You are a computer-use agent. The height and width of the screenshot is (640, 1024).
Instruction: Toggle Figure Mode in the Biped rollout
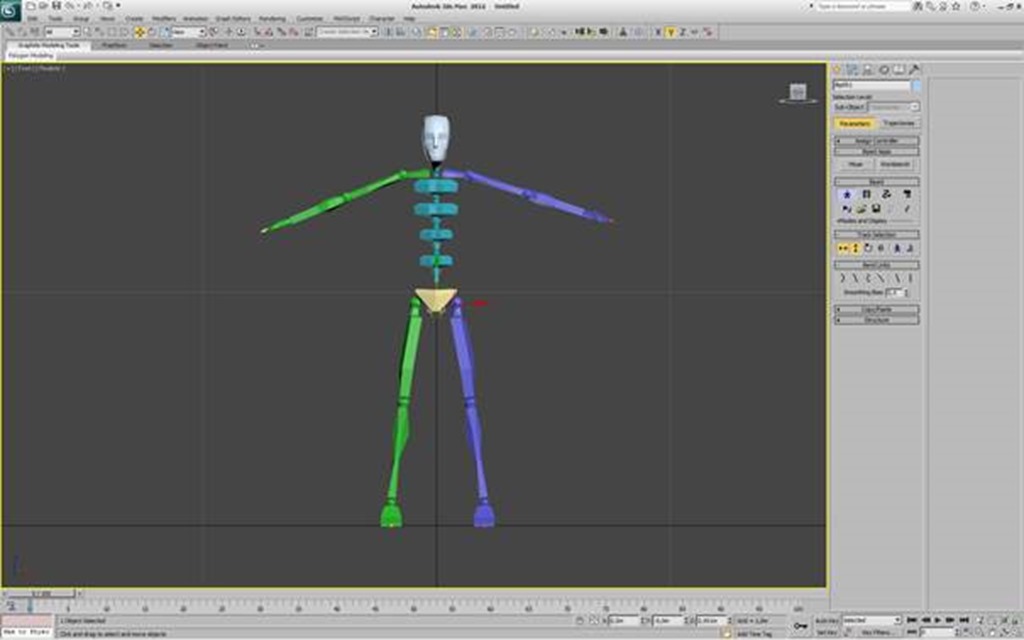pyautogui.click(x=847, y=194)
